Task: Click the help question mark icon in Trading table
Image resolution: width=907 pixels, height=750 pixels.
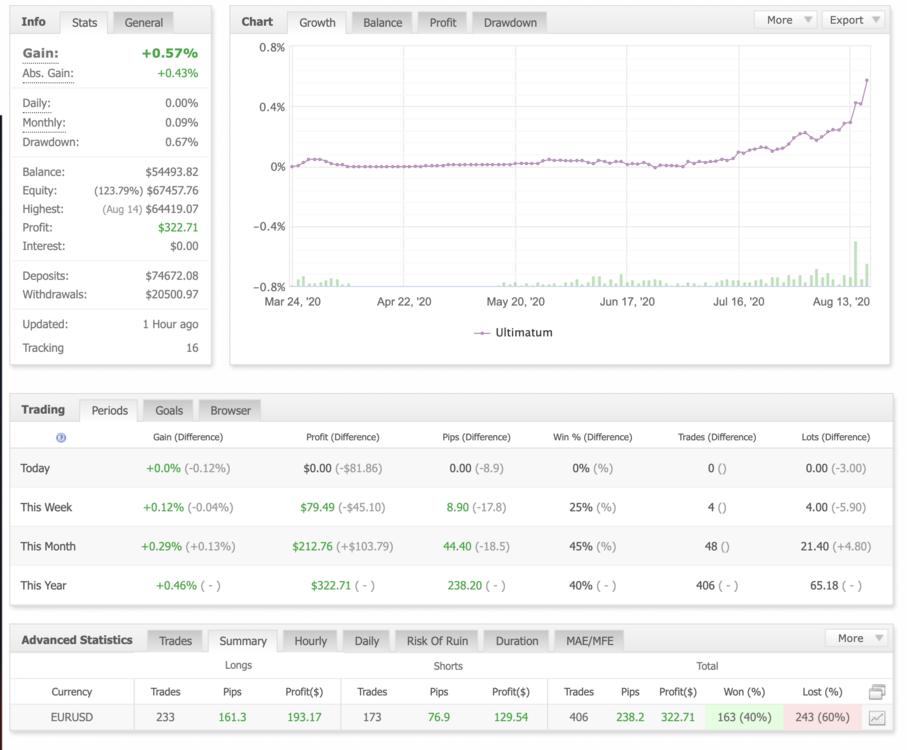Action: coord(61,438)
